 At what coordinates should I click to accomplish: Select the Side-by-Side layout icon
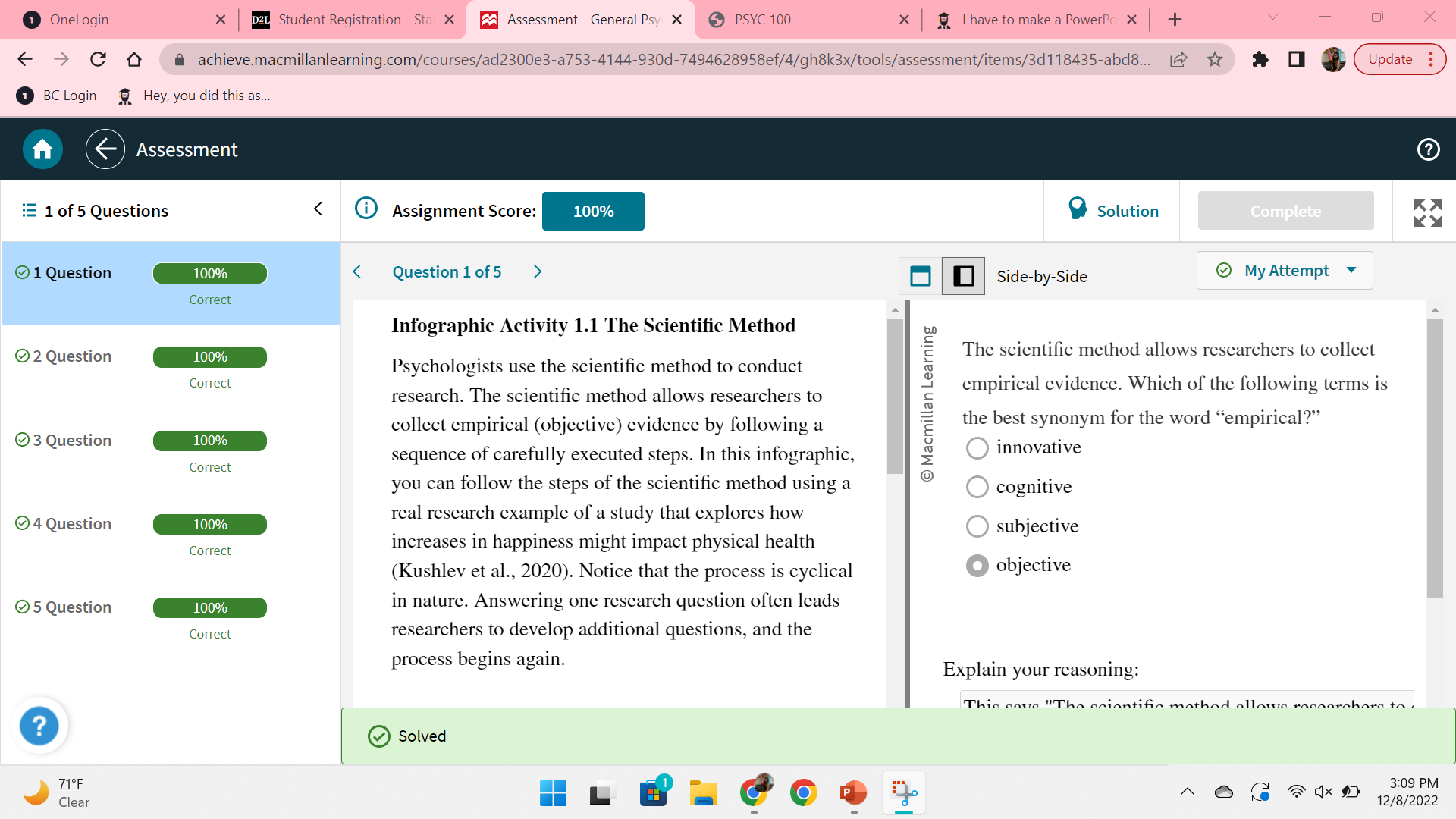963,276
